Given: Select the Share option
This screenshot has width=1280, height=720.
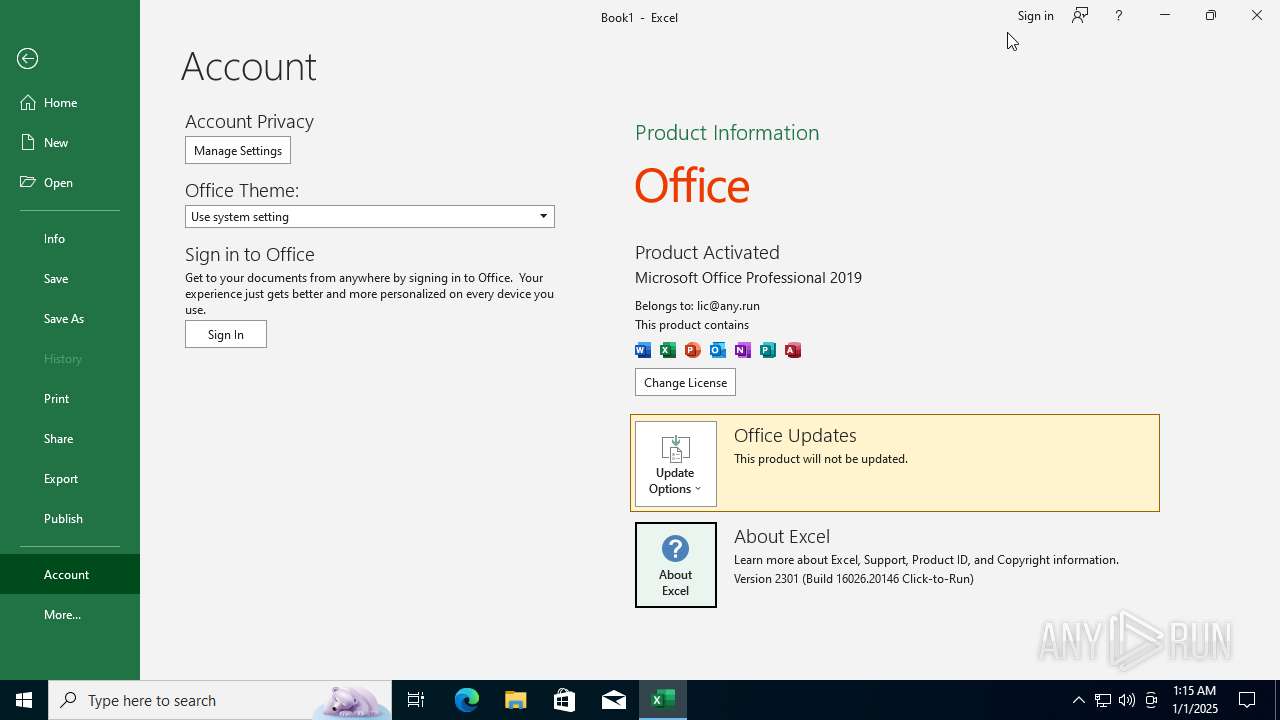Looking at the screenshot, I should pos(70,438).
